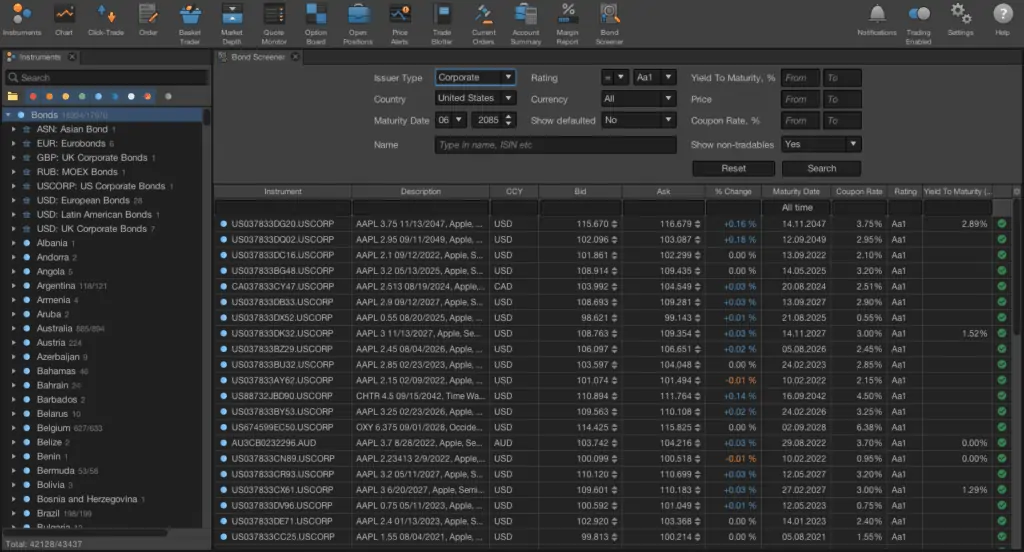Toggle the white color filter dot
This screenshot has height=552, width=1024.
tap(131, 97)
